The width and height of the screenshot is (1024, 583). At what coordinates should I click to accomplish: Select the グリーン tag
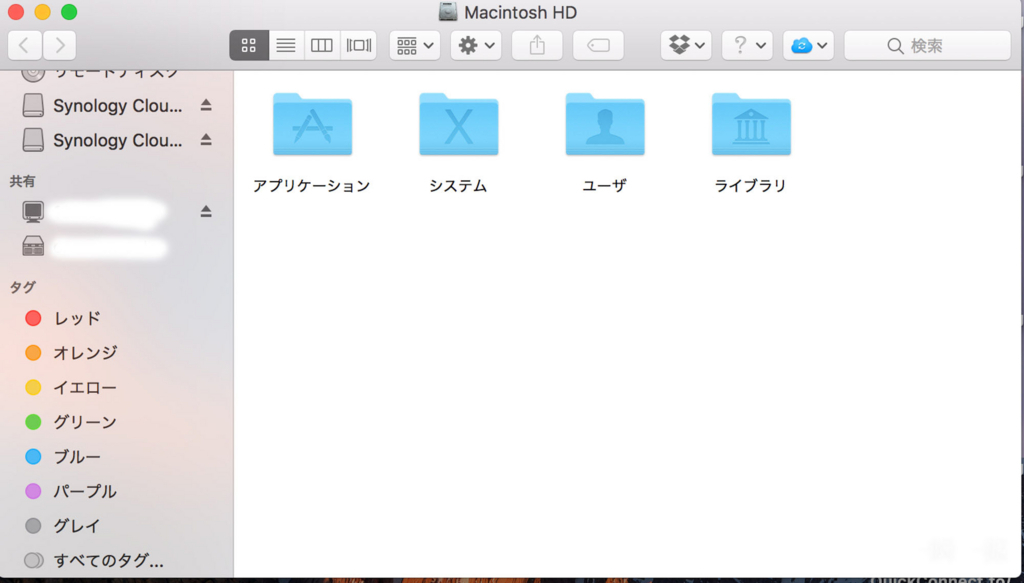pyautogui.click(x=71, y=422)
